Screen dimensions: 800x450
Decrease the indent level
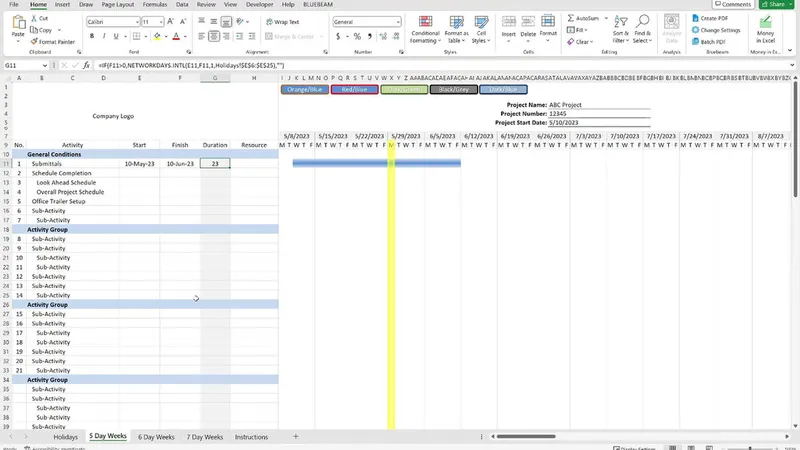coord(239,36)
